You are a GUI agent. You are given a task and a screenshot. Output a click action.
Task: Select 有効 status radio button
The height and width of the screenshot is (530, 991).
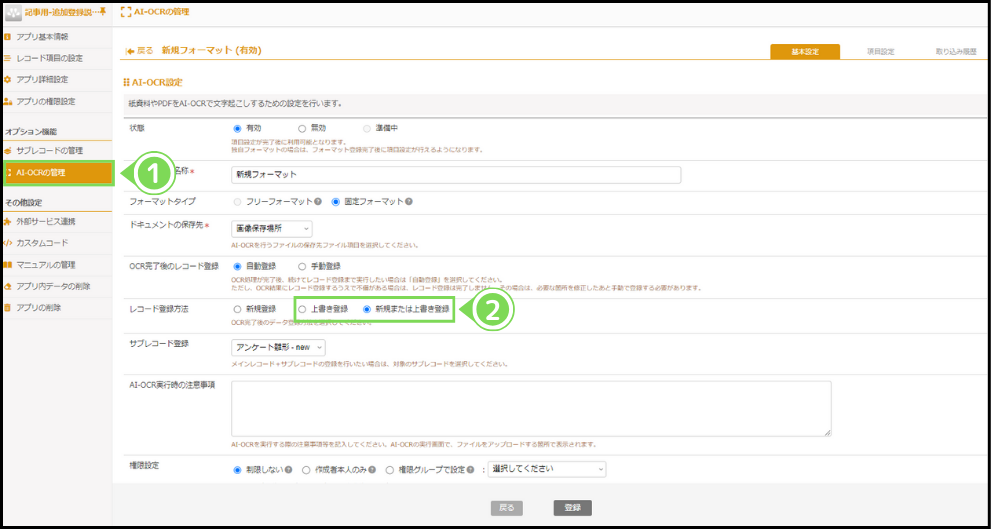[x=238, y=128]
